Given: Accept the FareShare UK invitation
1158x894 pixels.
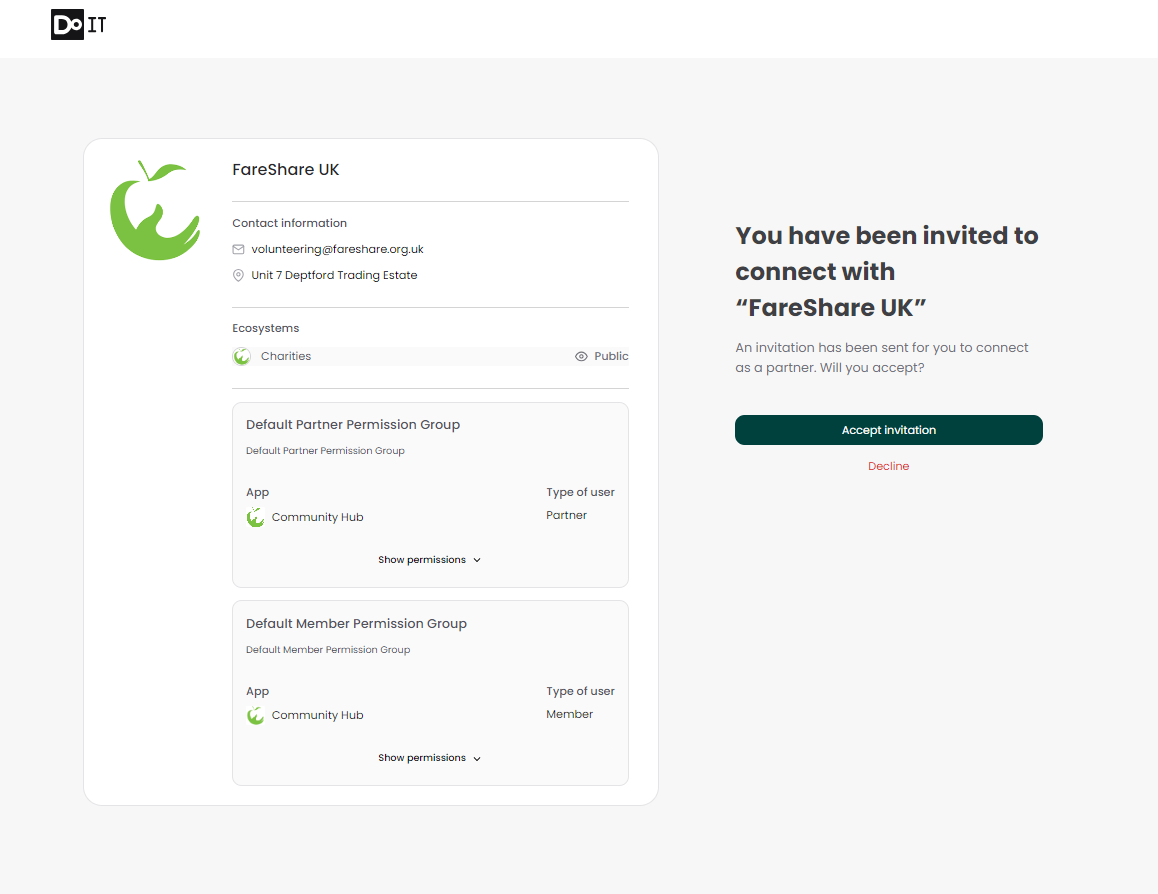Looking at the screenshot, I should point(888,430).
